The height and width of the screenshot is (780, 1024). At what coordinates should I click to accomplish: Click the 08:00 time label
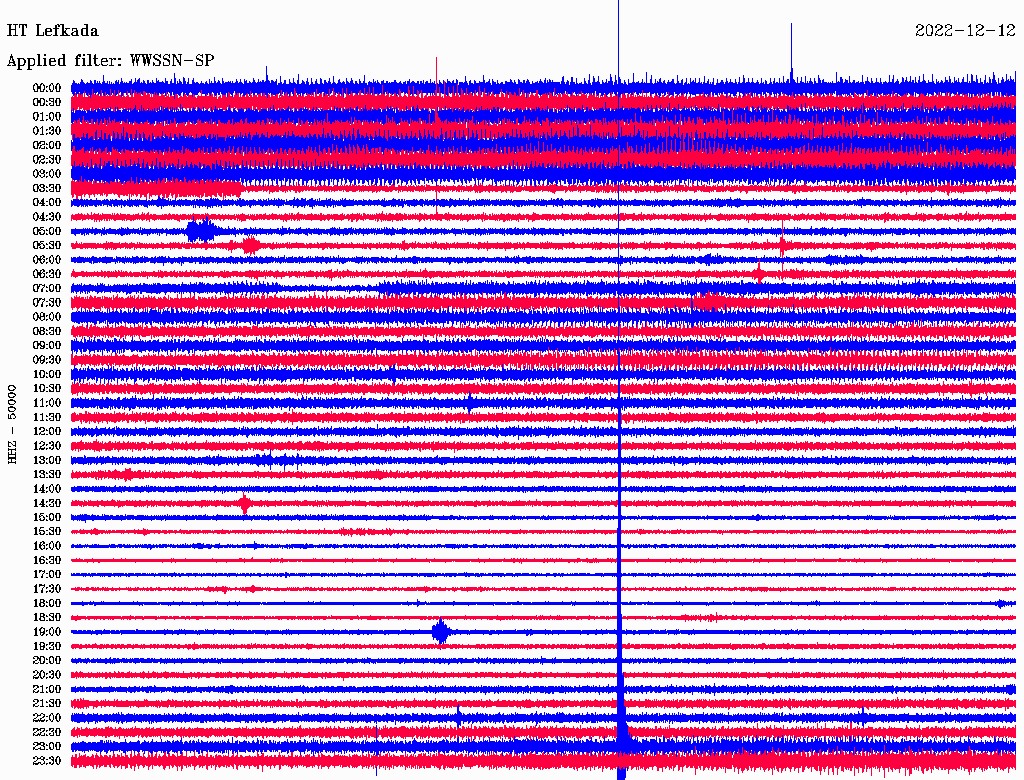coord(47,317)
